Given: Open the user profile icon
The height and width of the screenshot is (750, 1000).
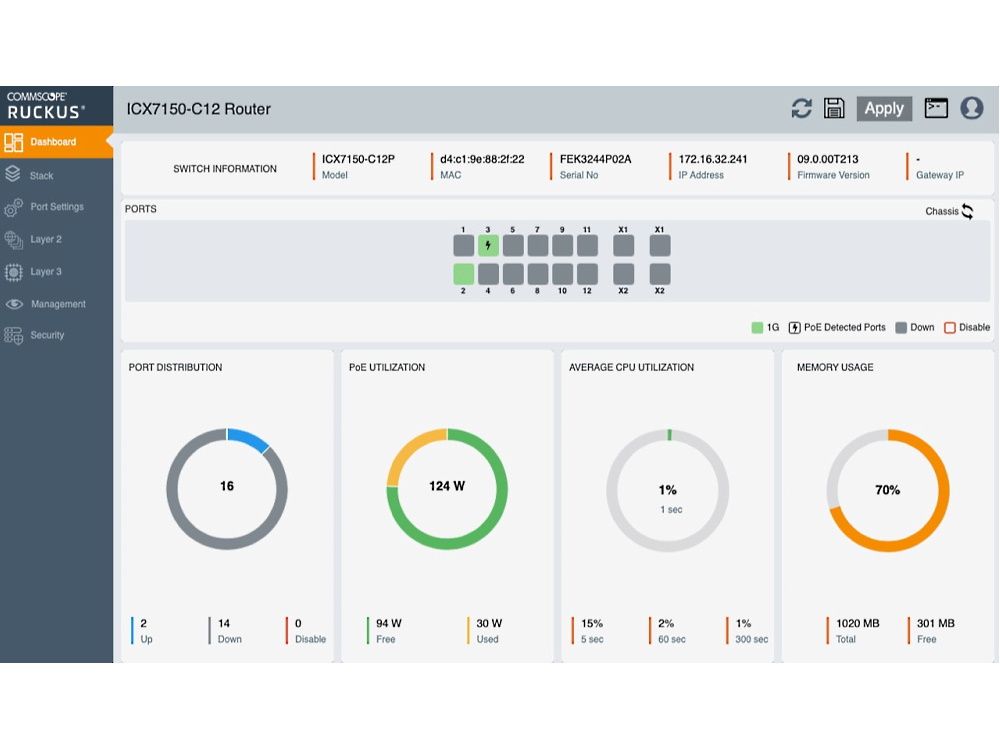Looking at the screenshot, I should pos(972,108).
